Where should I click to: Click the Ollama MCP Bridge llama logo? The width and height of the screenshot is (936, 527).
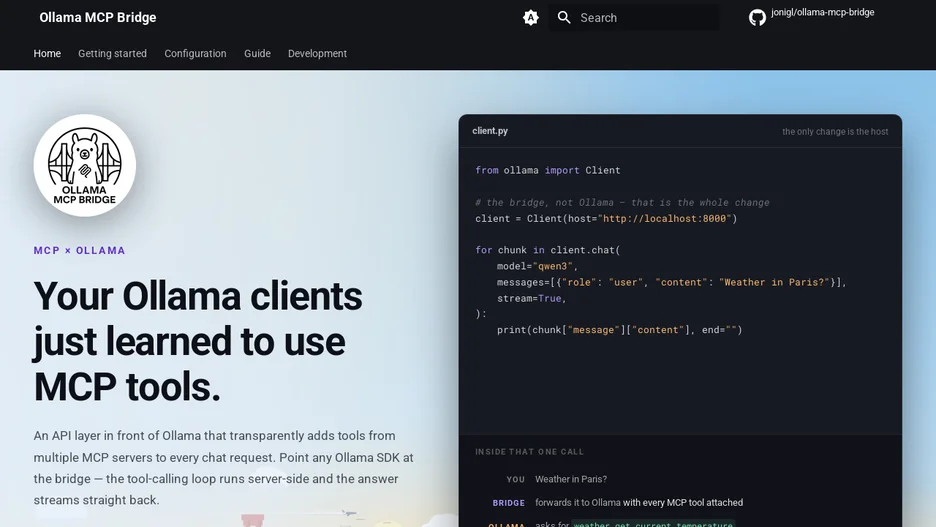coord(85,165)
